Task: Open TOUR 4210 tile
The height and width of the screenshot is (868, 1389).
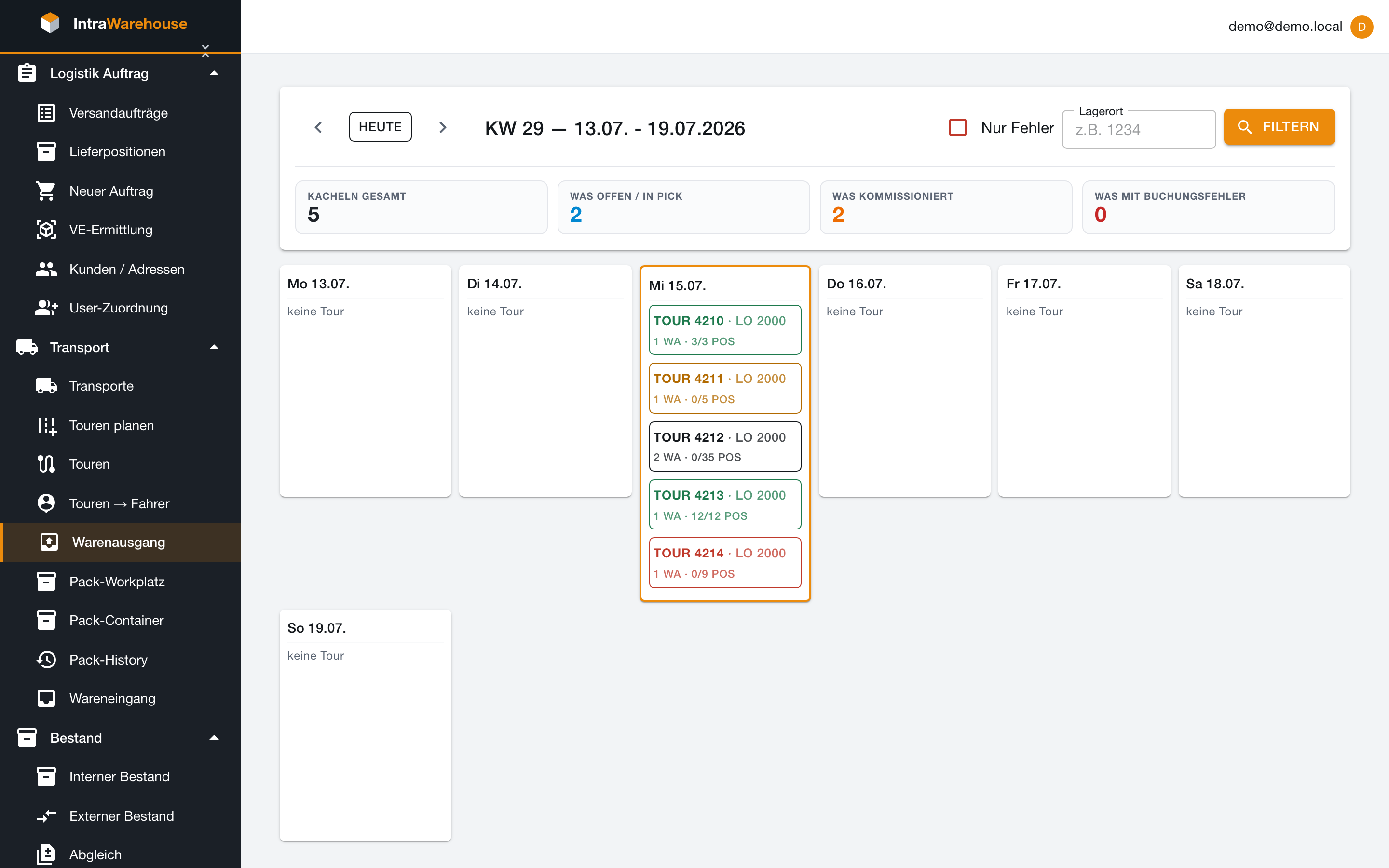Action: (725, 330)
